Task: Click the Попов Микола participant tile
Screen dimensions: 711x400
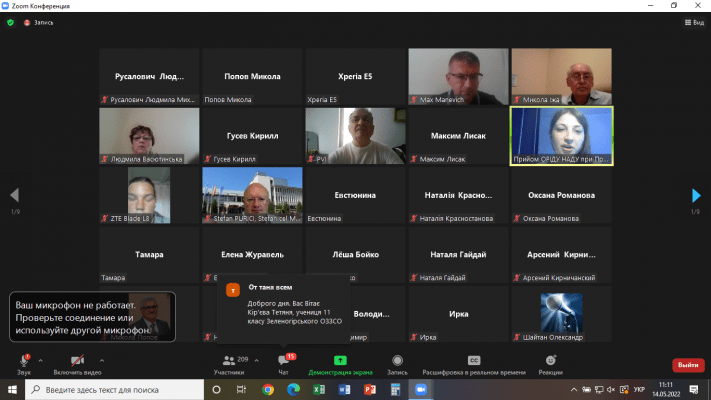Action: pyautogui.click(x=252, y=77)
